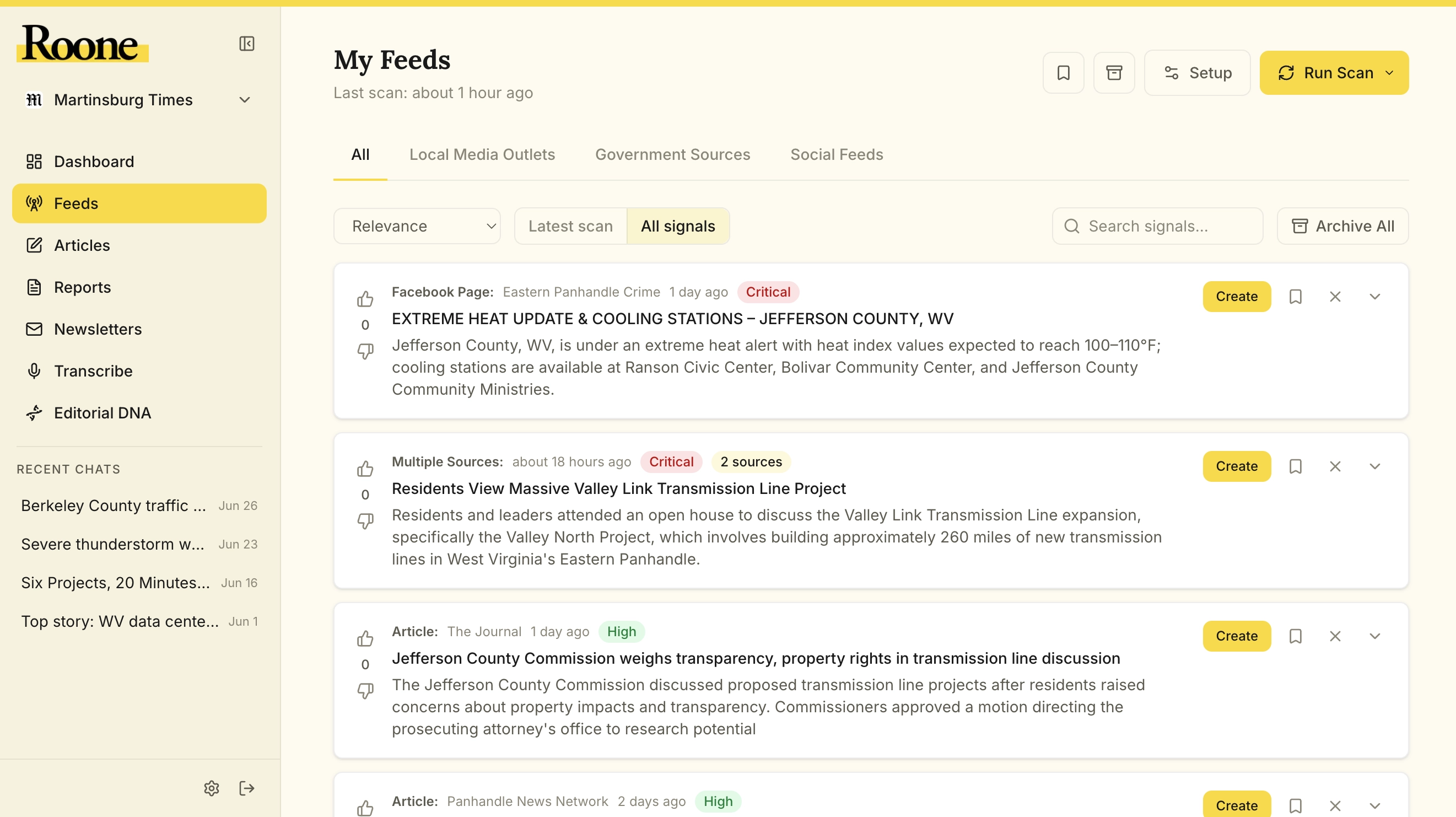
Task: Open Reports section
Action: click(139, 287)
